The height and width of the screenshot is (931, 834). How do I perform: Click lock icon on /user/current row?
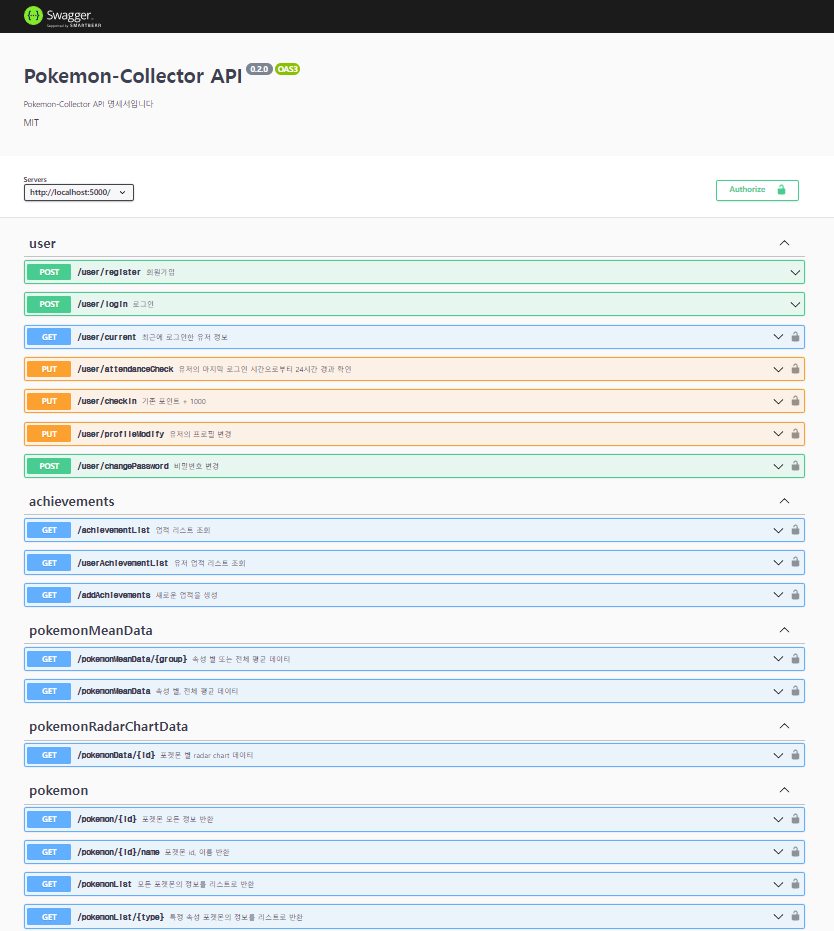pos(795,337)
